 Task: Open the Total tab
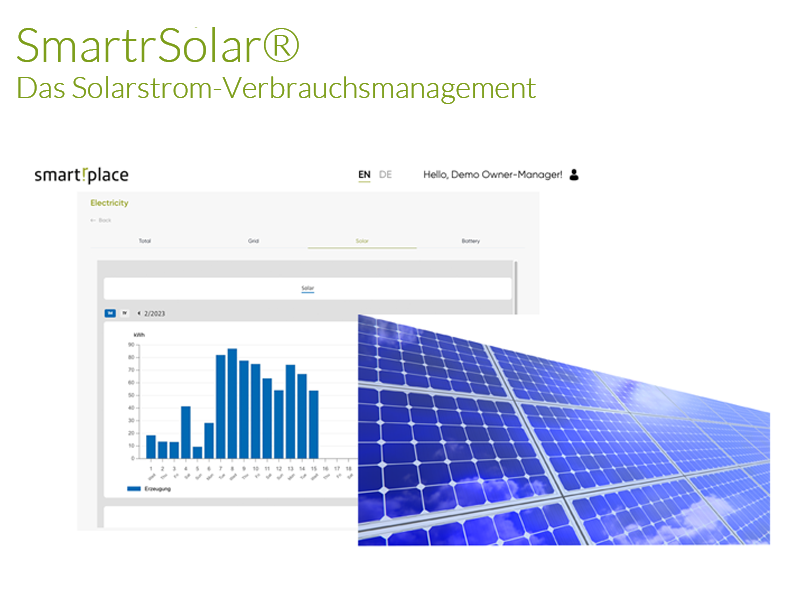click(145, 241)
